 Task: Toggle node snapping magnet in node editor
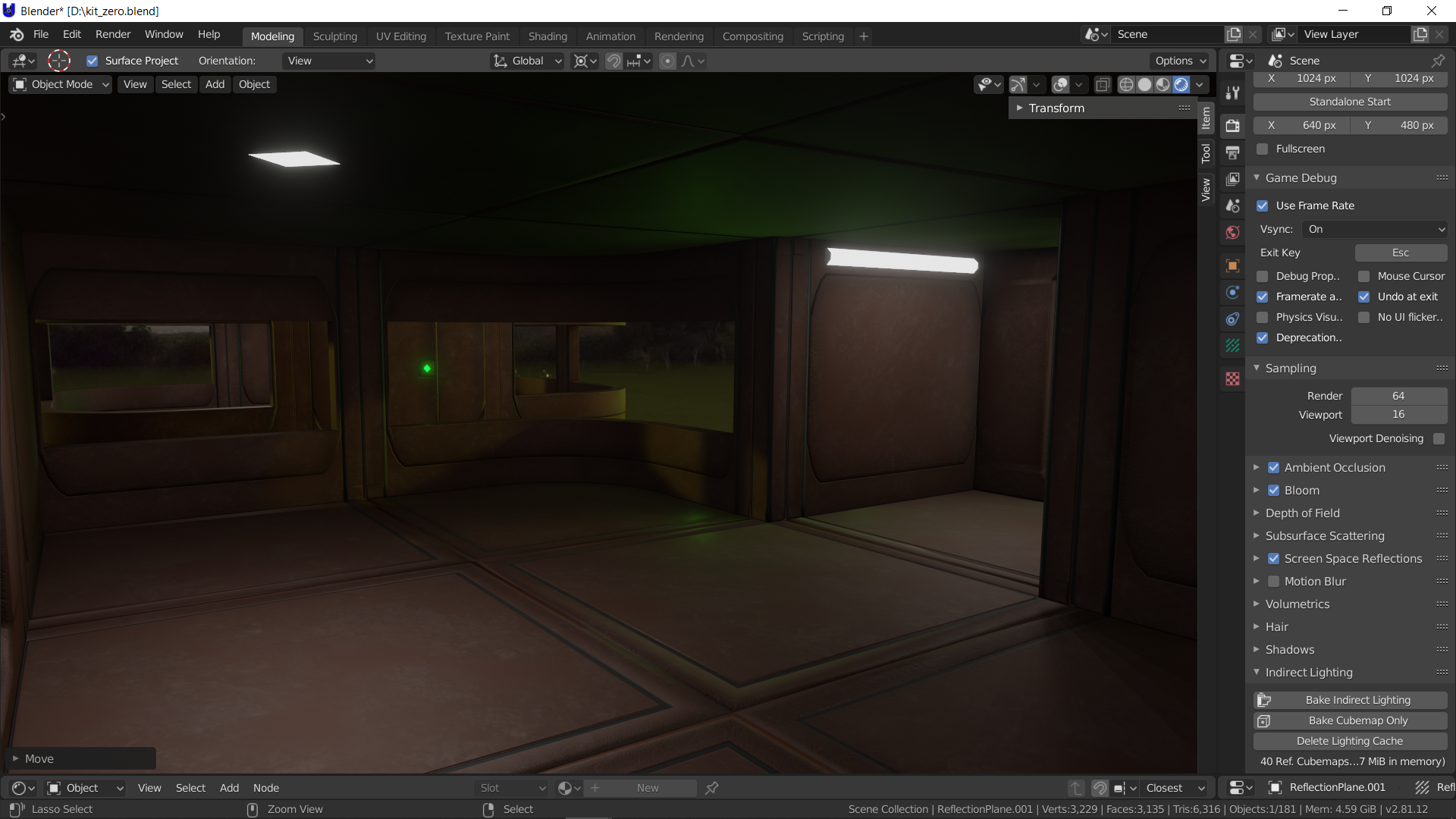point(1100,788)
